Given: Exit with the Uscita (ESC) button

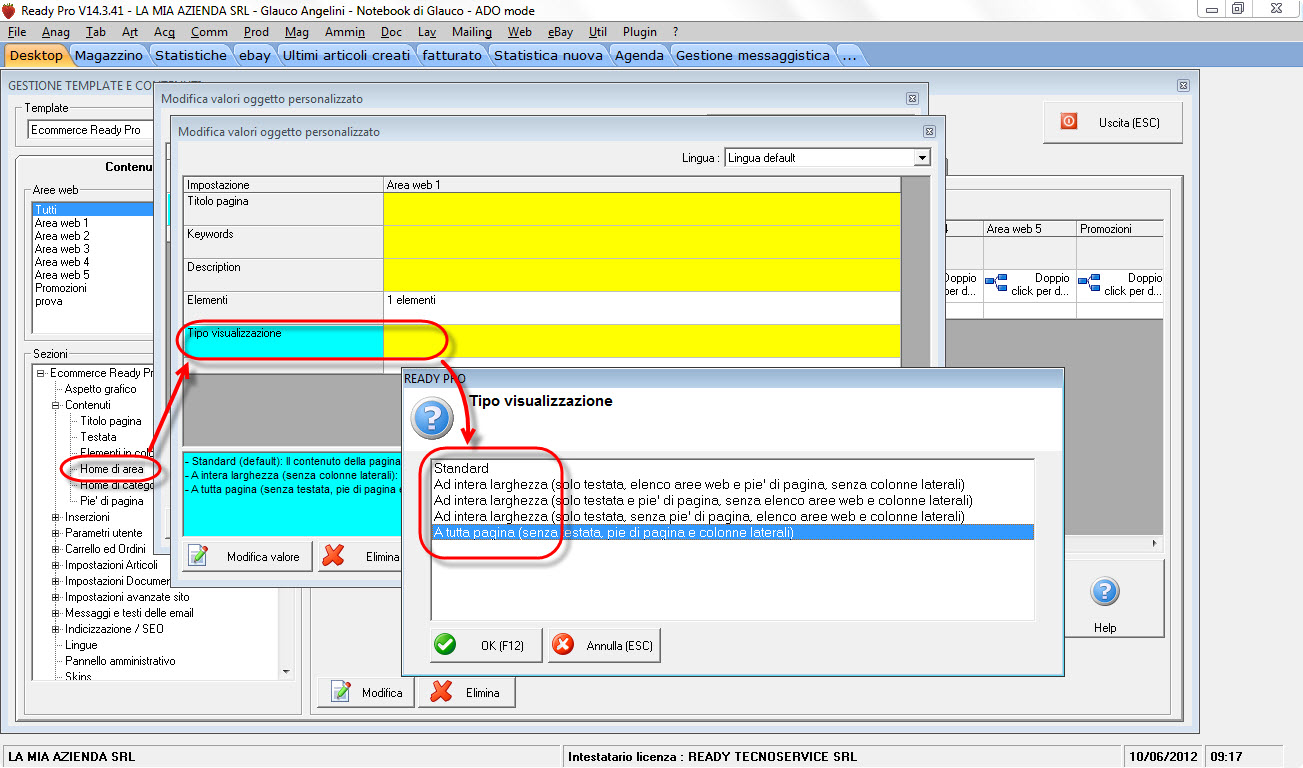Looking at the screenshot, I should click(x=1113, y=122).
